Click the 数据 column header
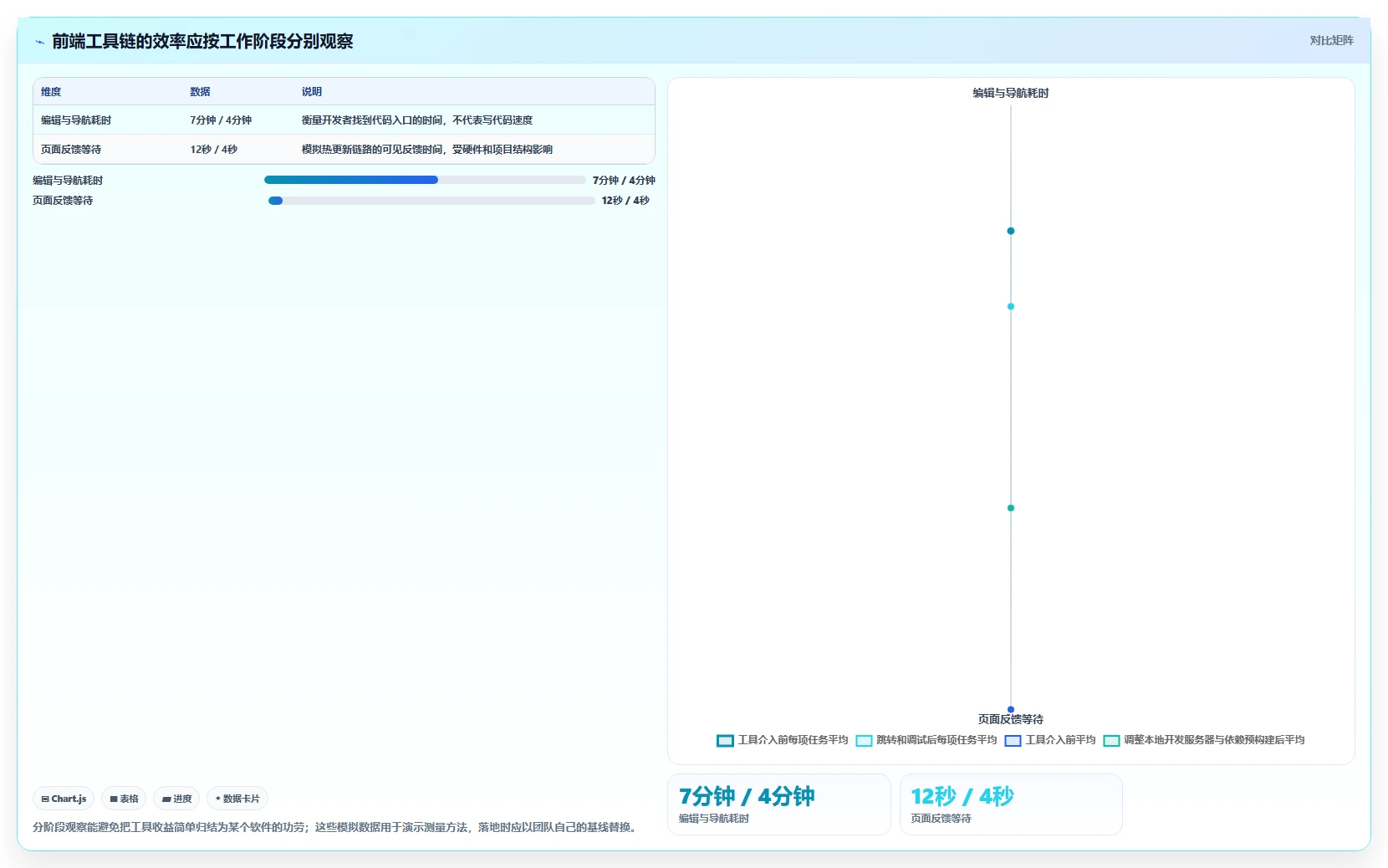The image size is (1388, 868). (x=200, y=92)
